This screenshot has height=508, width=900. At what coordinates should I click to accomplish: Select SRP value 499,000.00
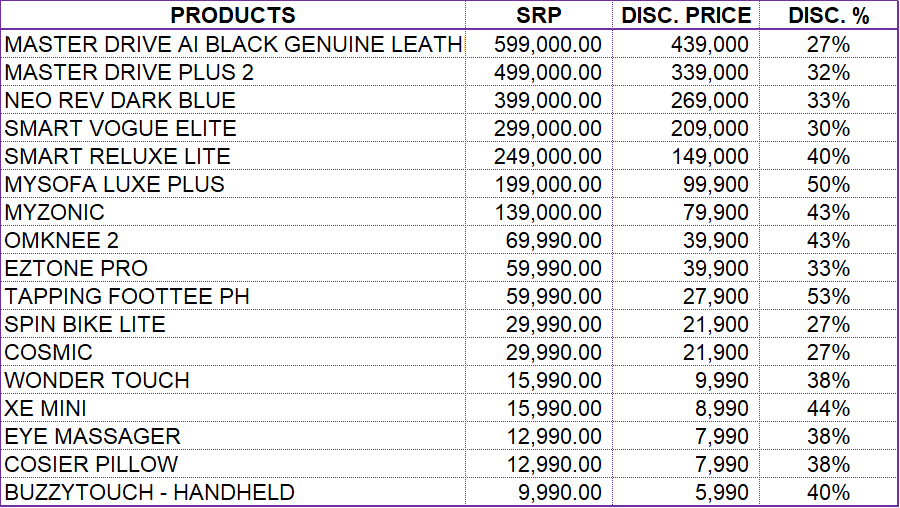[538, 72]
